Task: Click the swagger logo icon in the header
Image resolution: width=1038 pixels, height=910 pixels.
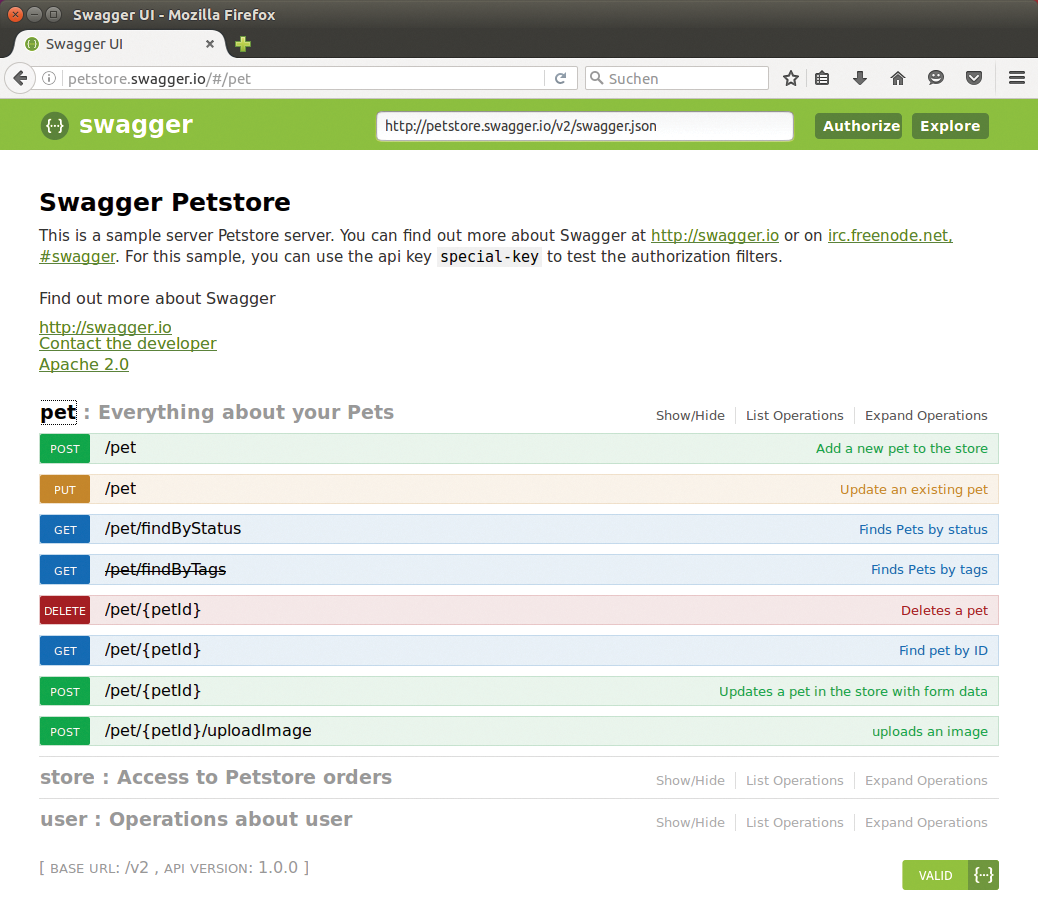Action: point(54,126)
